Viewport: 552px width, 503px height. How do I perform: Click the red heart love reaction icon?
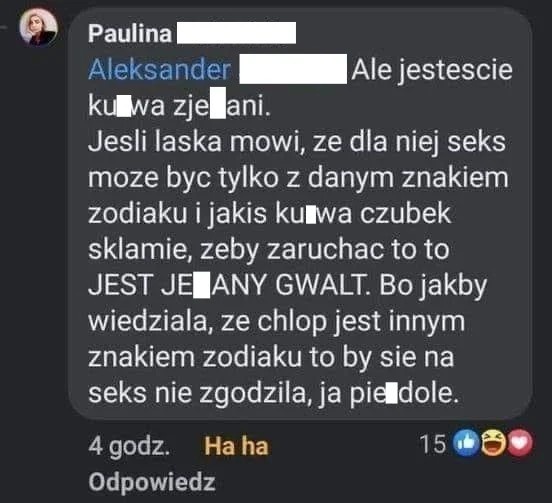point(519,443)
